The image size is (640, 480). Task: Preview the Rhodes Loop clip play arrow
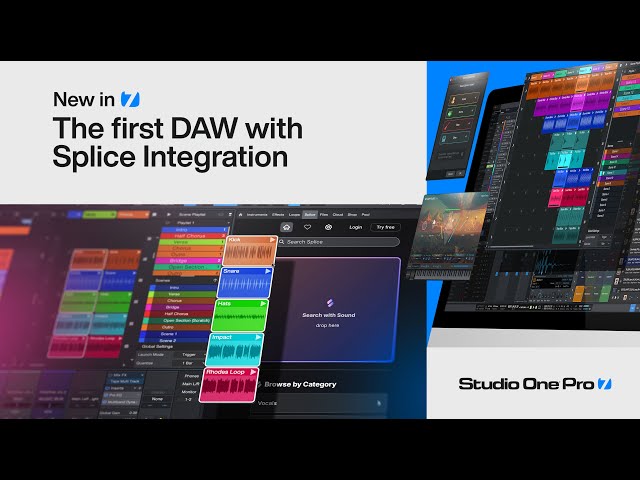253,372
